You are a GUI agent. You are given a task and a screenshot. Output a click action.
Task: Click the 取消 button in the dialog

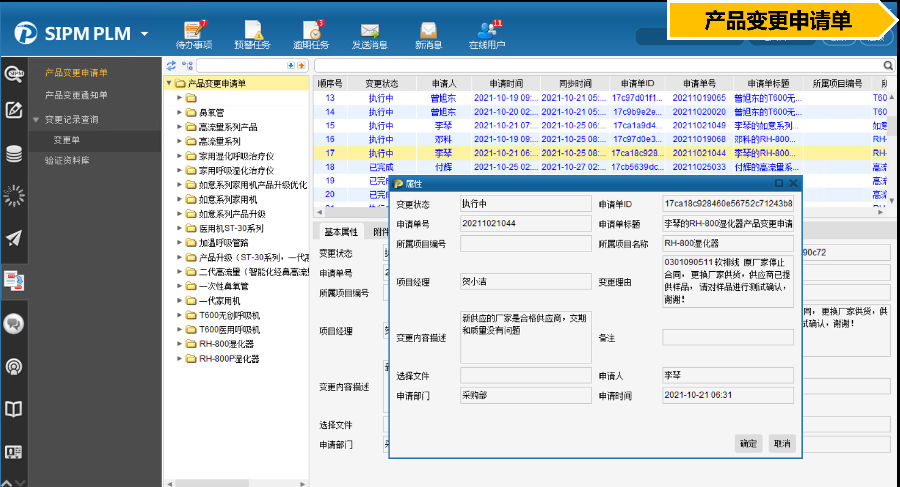781,443
